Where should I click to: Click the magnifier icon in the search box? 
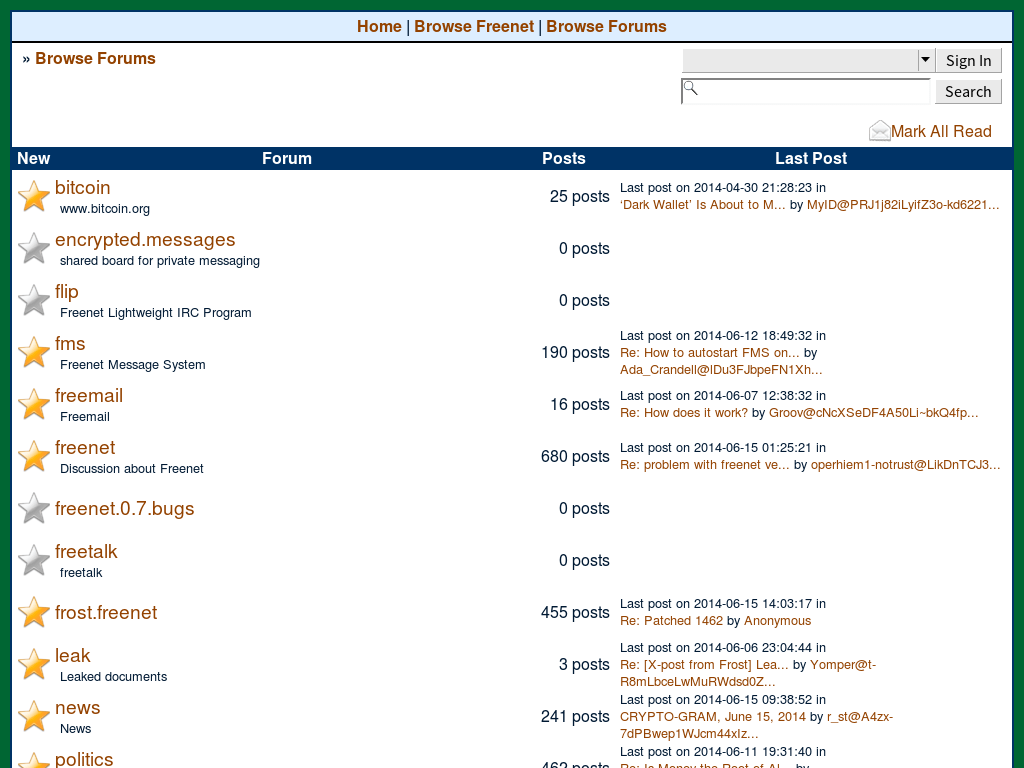click(691, 90)
